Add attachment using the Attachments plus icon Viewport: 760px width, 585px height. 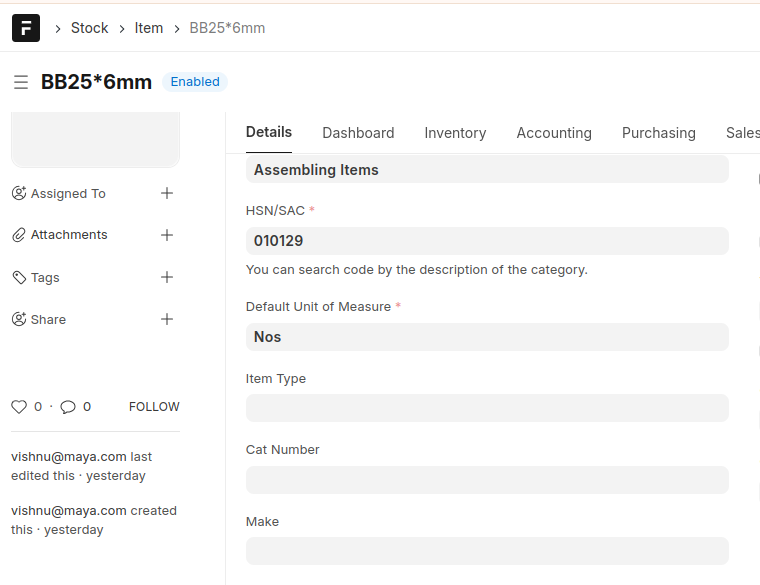(x=167, y=235)
